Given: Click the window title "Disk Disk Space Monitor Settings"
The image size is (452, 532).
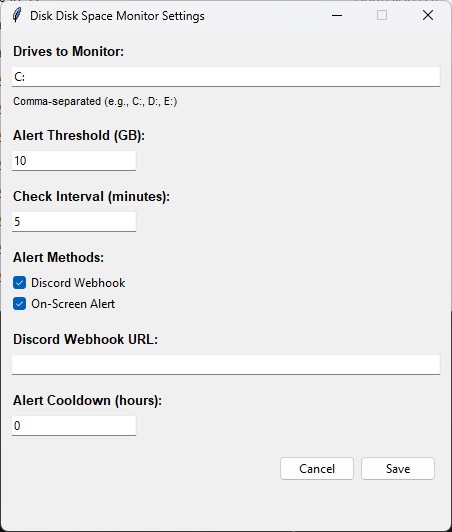Looking at the screenshot, I should pos(117,16).
